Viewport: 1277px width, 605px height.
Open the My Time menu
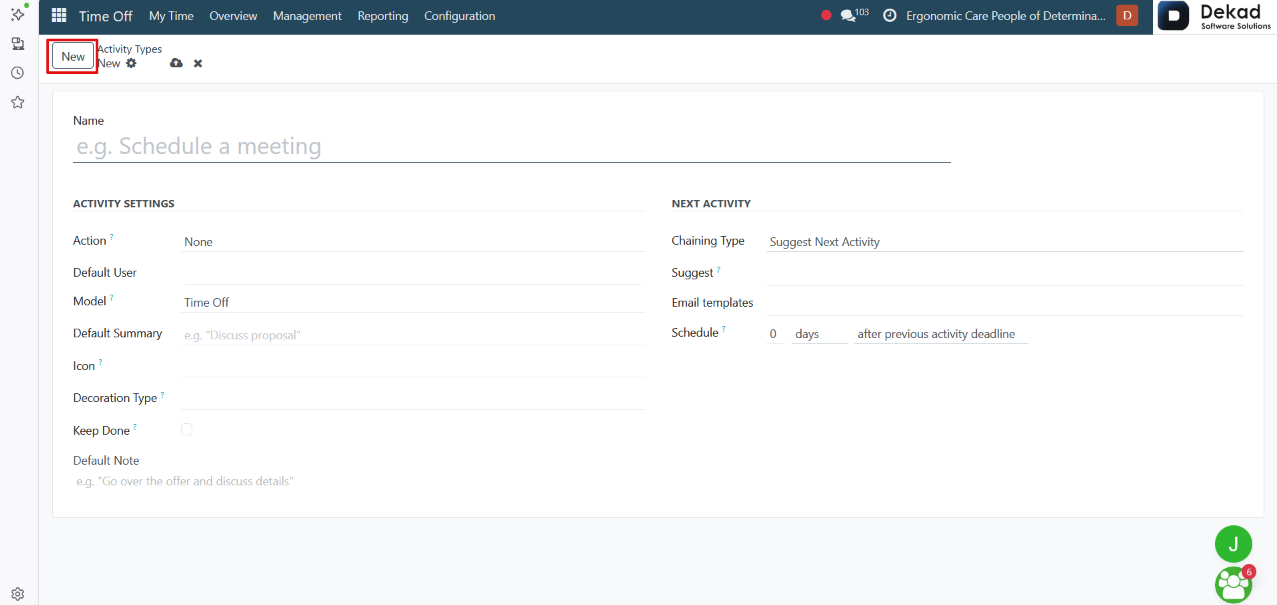(171, 16)
